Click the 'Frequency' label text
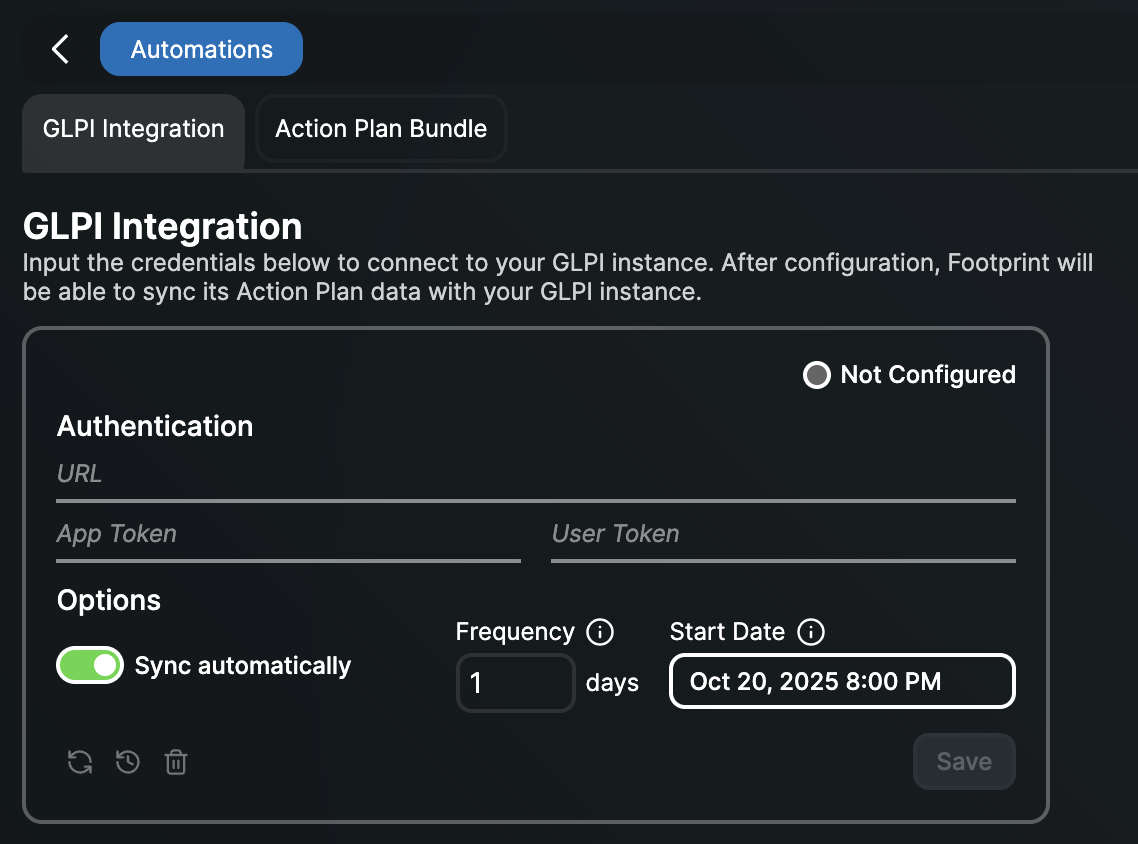This screenshot has width=1138, height=844. click(515, 631)
